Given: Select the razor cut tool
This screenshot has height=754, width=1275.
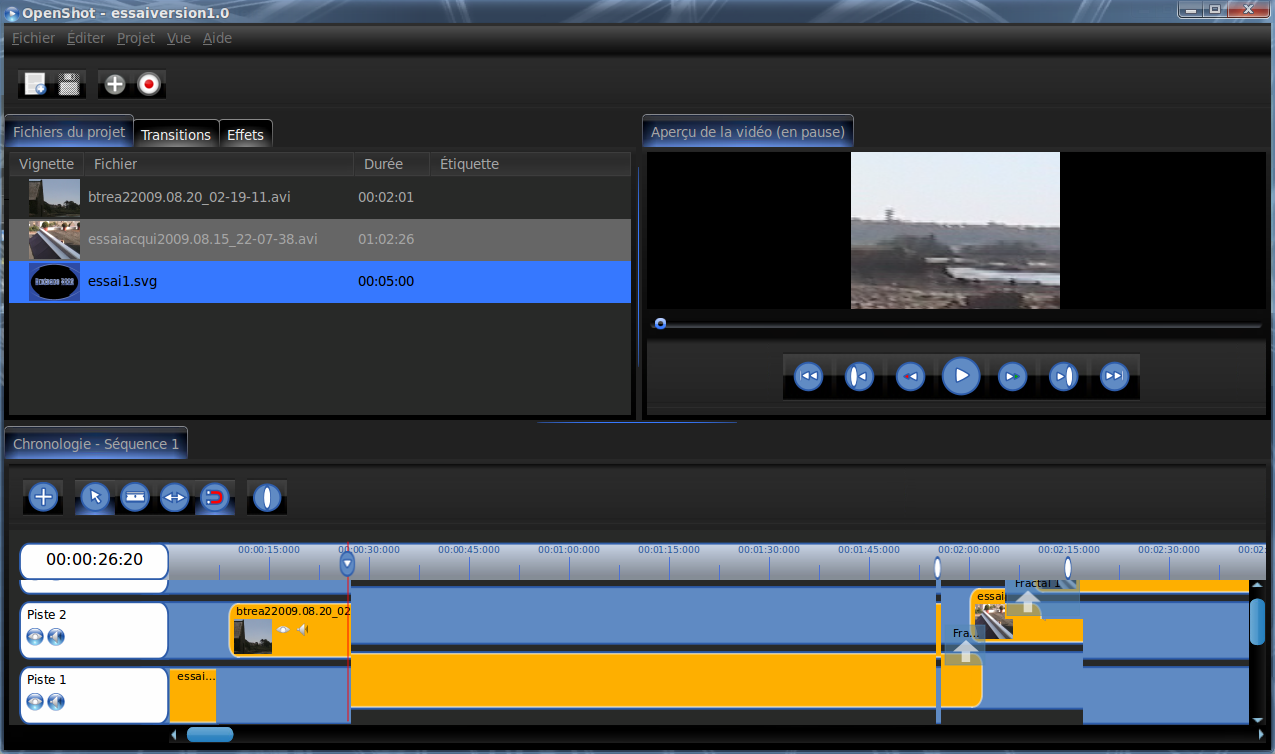Looking at the screenshot, I should click(134, 497).
